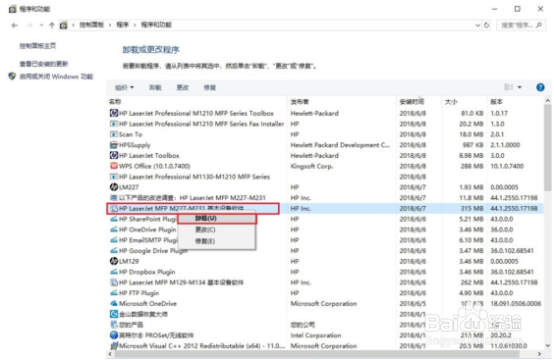Viewport: 554px width, 360px height.
Task: Click the horizontal scrollbar right arrow
Action: point(539,354)
